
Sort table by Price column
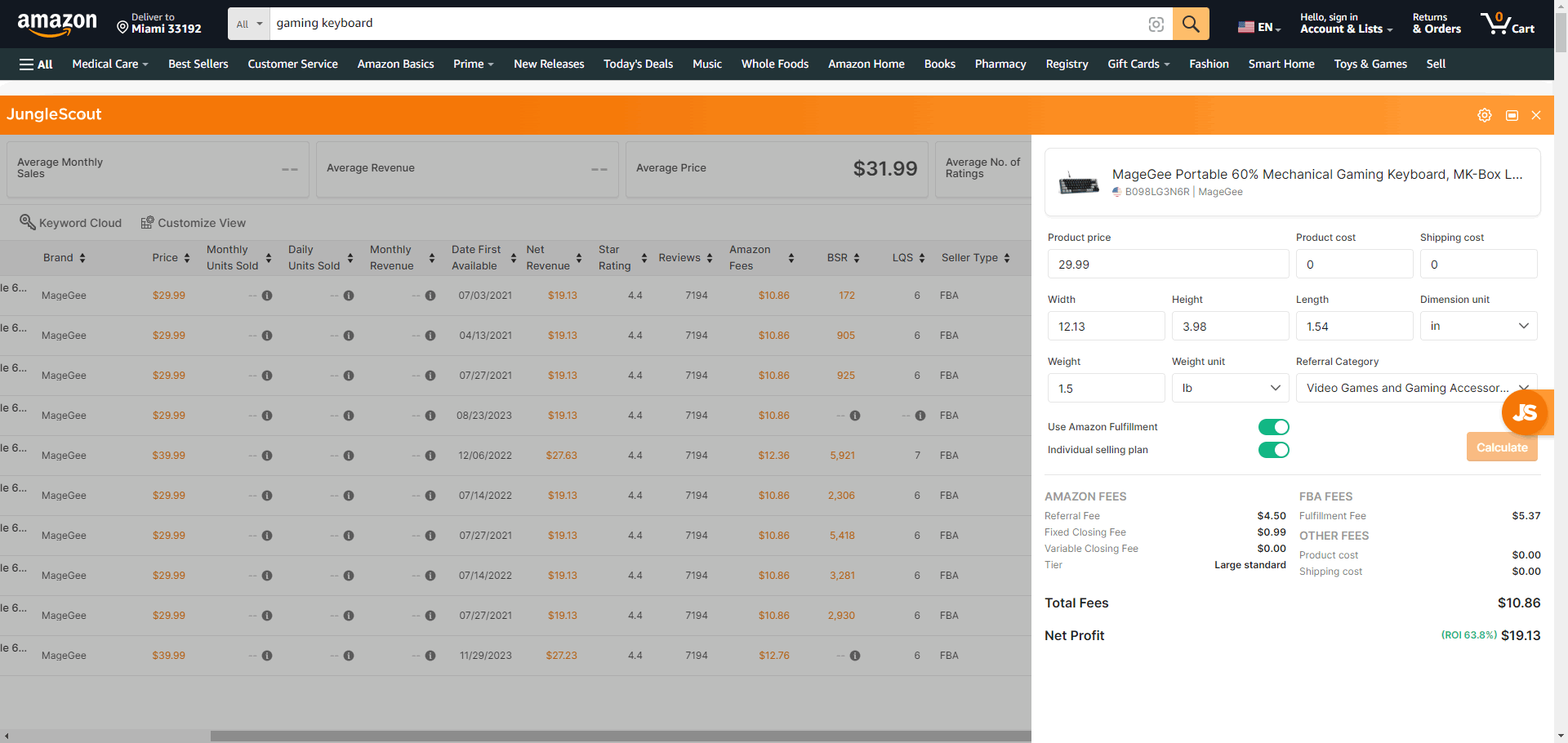click(x=171, y=258)
